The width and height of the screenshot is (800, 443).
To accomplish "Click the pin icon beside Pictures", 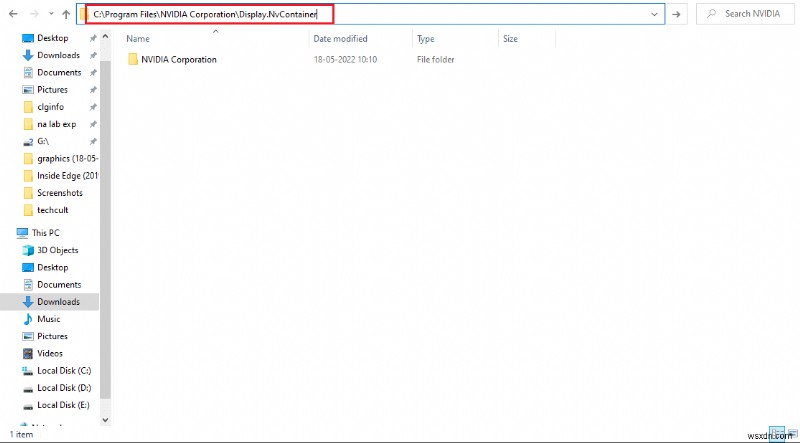I will (93, 90).
